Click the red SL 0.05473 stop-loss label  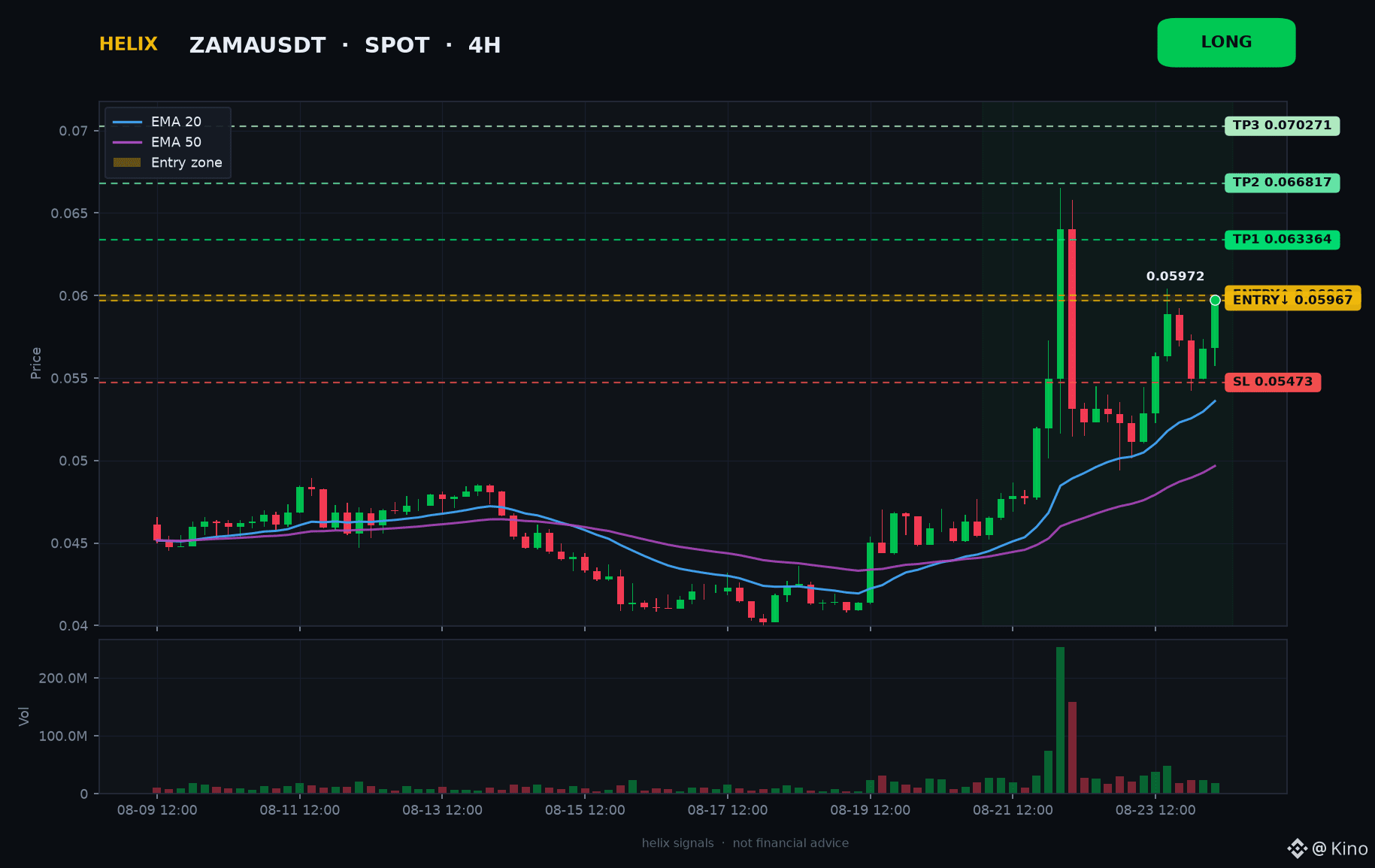tap(1272, 382)
